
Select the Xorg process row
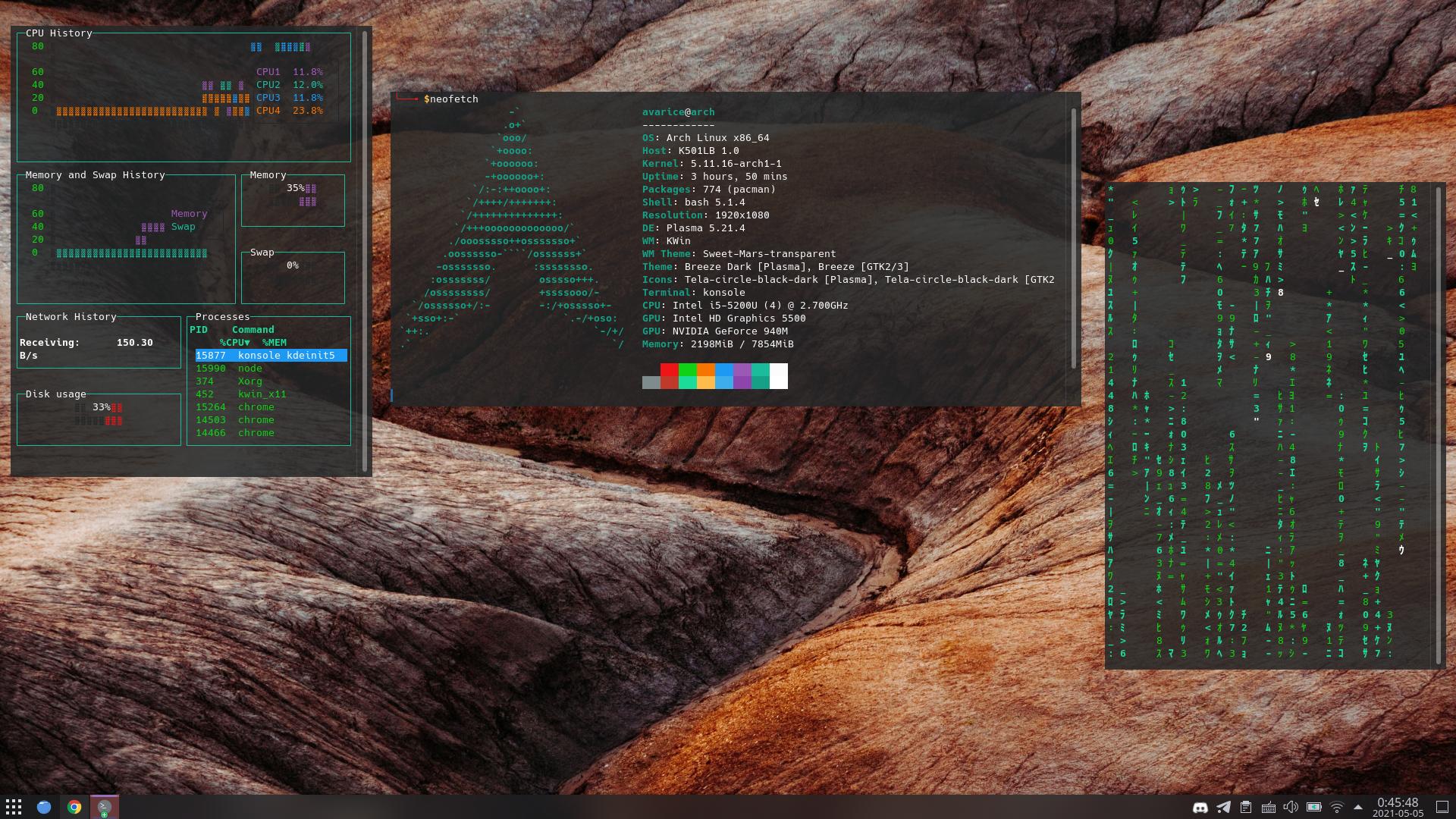click(x=271, y=381)
